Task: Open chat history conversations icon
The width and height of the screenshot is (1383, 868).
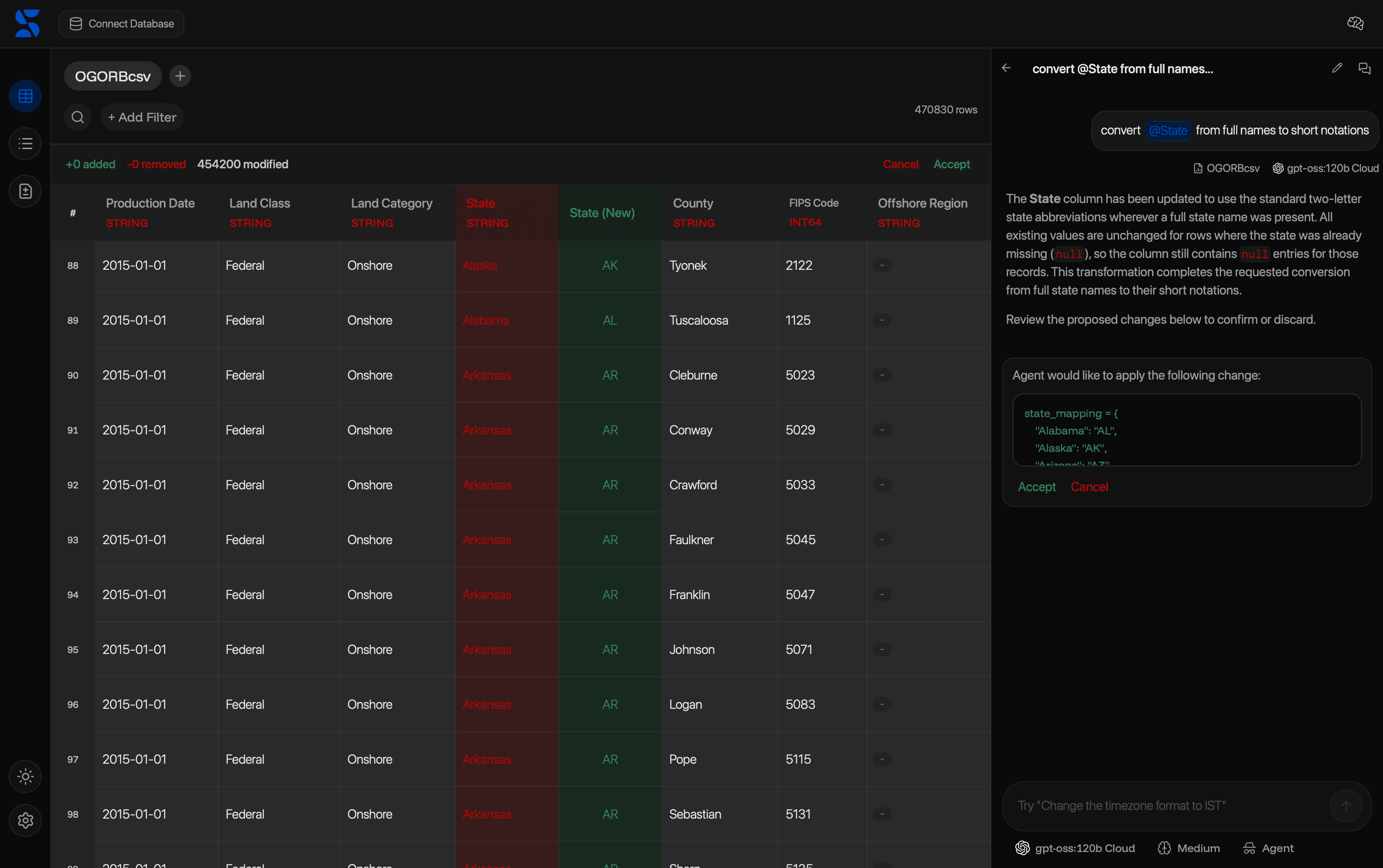Action: pos(1364,68)
